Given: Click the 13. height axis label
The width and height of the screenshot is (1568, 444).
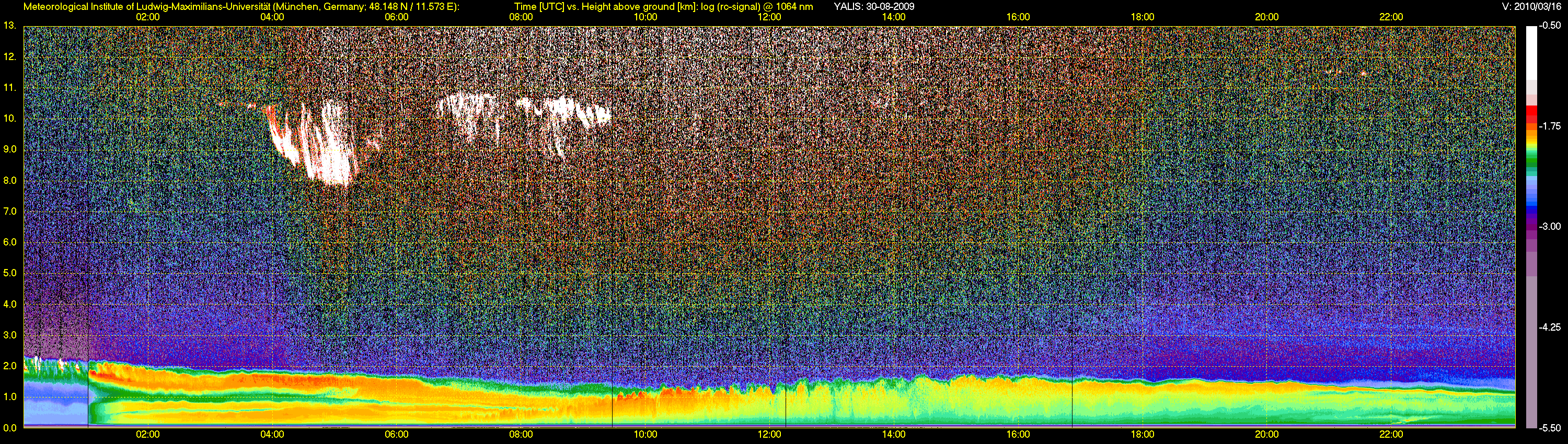Looking at the screenshot, I should (x=9, y=26).
